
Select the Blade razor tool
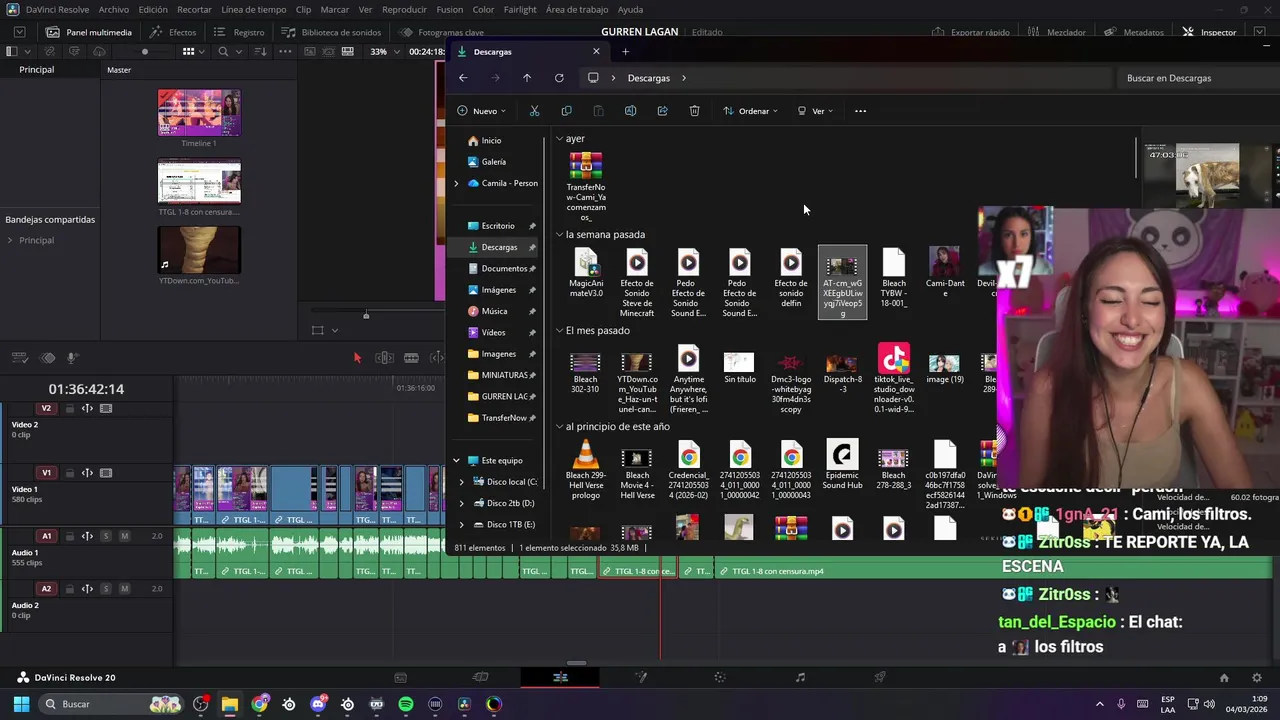tap(411, 358)
